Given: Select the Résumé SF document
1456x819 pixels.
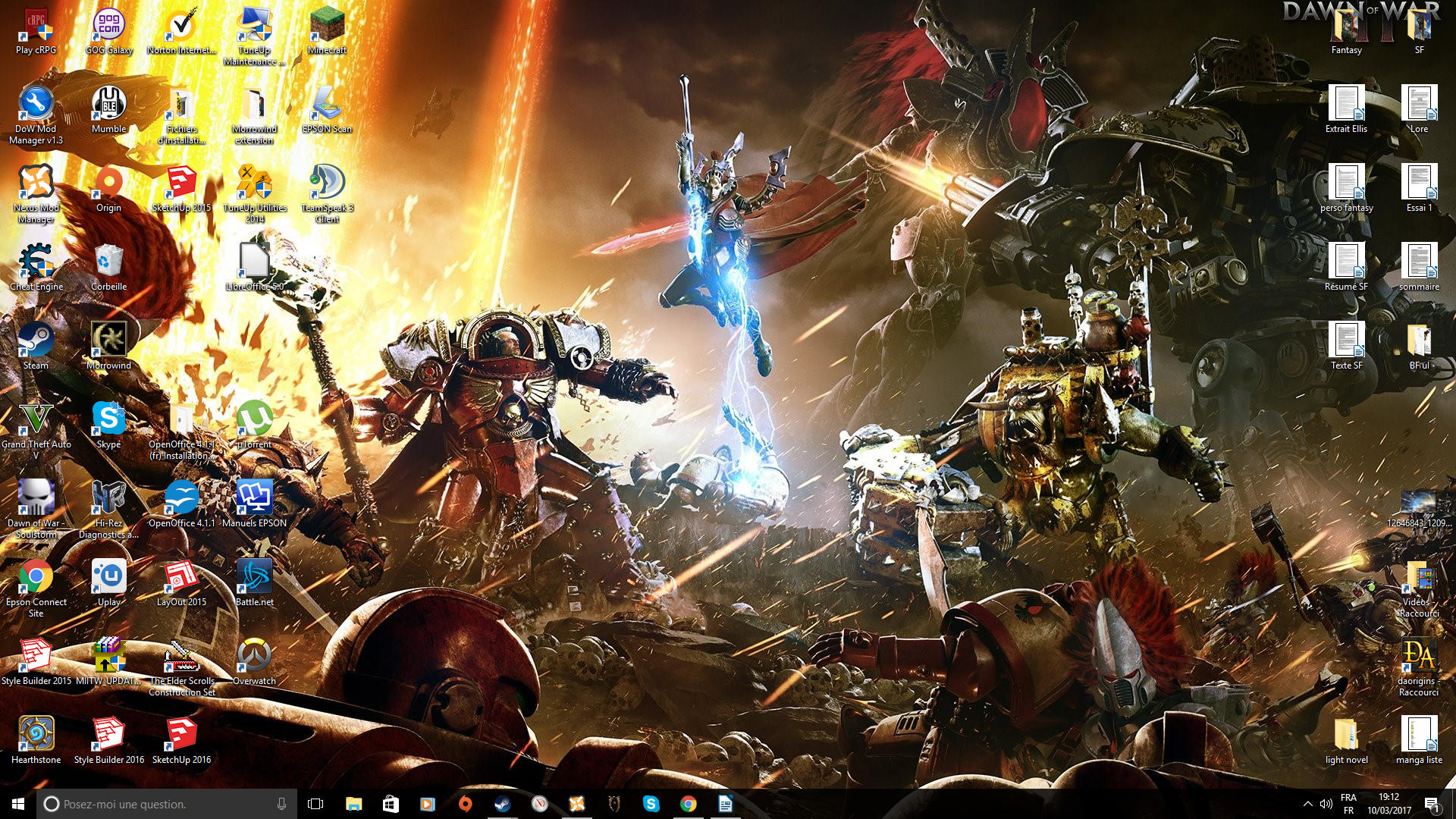Looking at the screenshot, I should click(x=1346, y=268).
